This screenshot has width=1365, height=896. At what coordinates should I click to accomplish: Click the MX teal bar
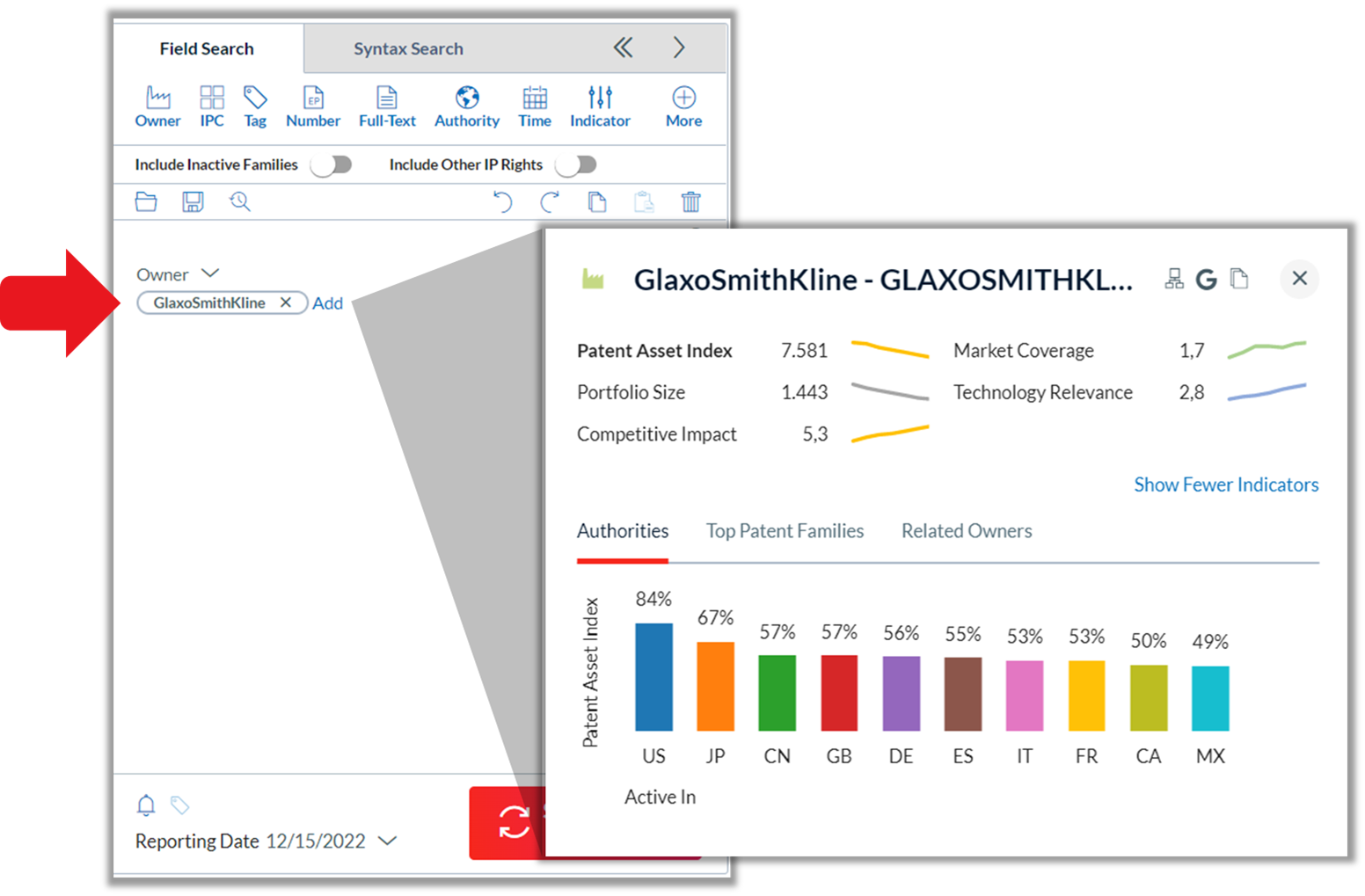[x=1210, y=698]
